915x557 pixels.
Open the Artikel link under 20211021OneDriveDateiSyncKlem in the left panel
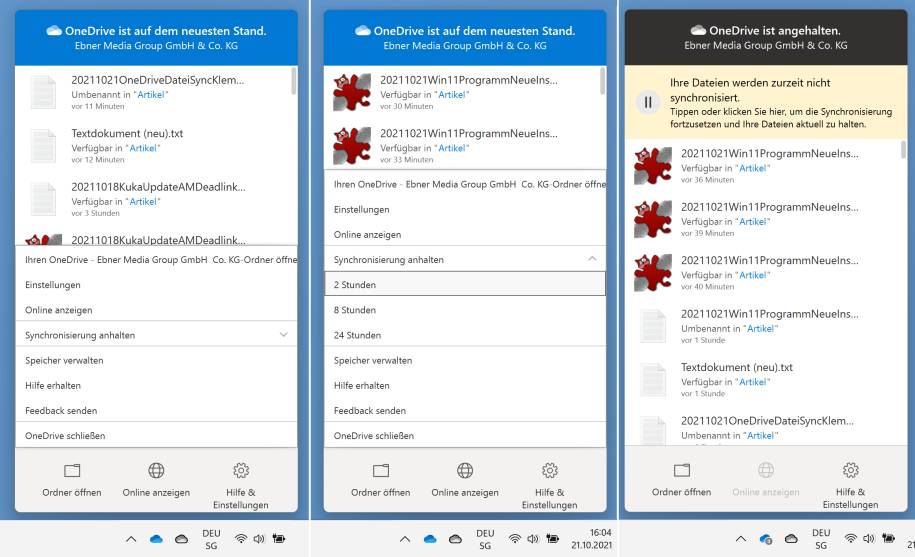[x=151, y=94]
